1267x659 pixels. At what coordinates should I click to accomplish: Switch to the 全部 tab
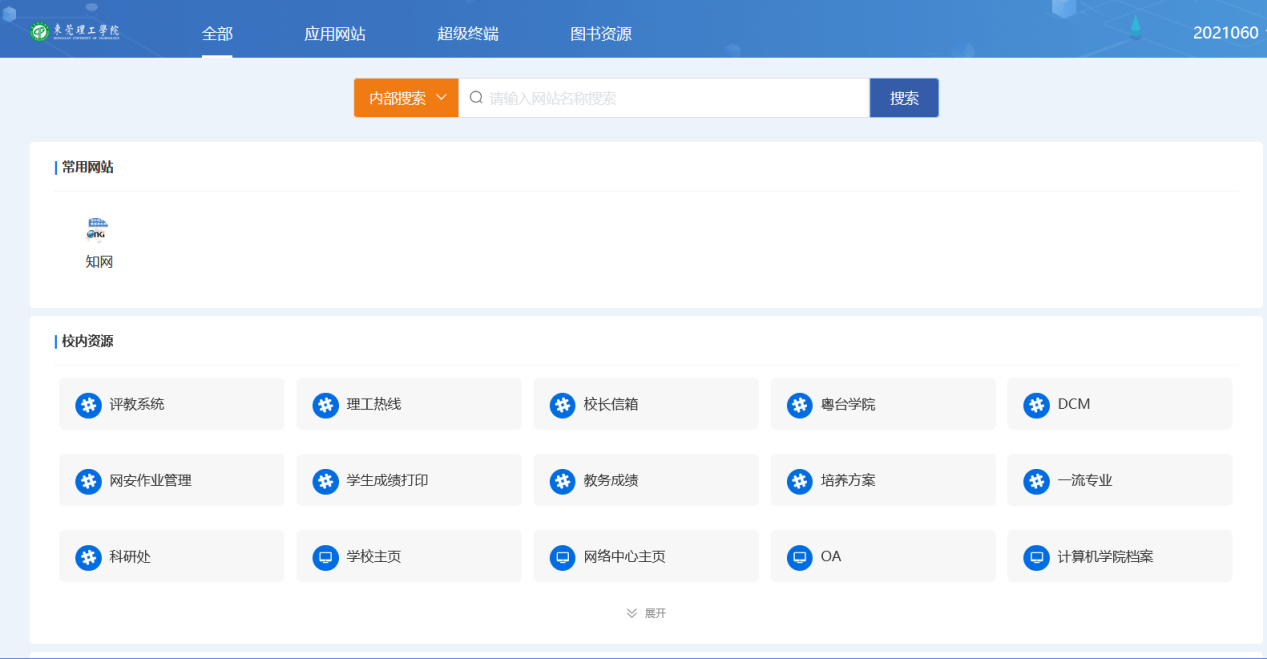tap(217, 33)
